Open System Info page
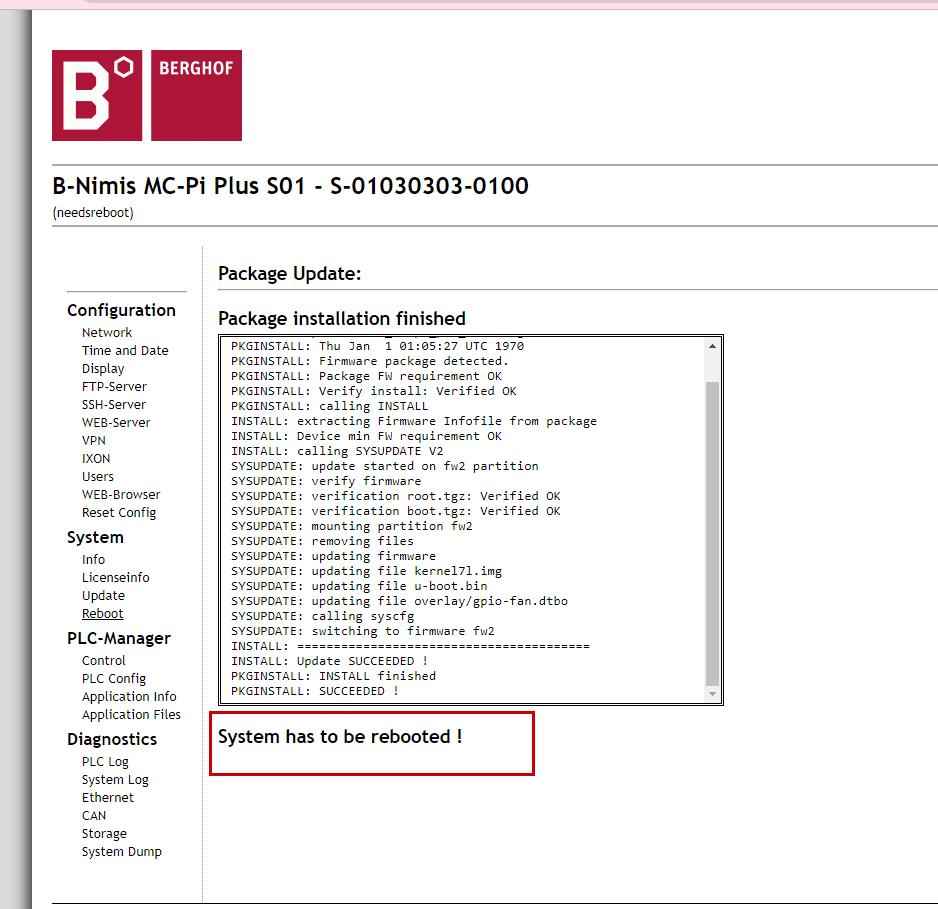Image resolution: width=938 pixels, height=909 pixels. point(93,559)
